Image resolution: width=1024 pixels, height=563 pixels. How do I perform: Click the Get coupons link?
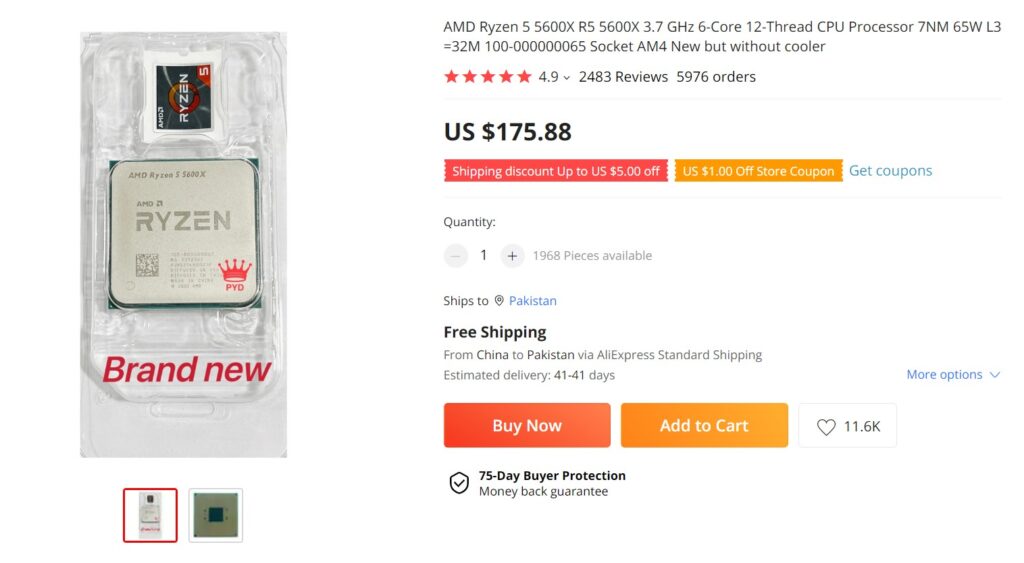point(890,171)
